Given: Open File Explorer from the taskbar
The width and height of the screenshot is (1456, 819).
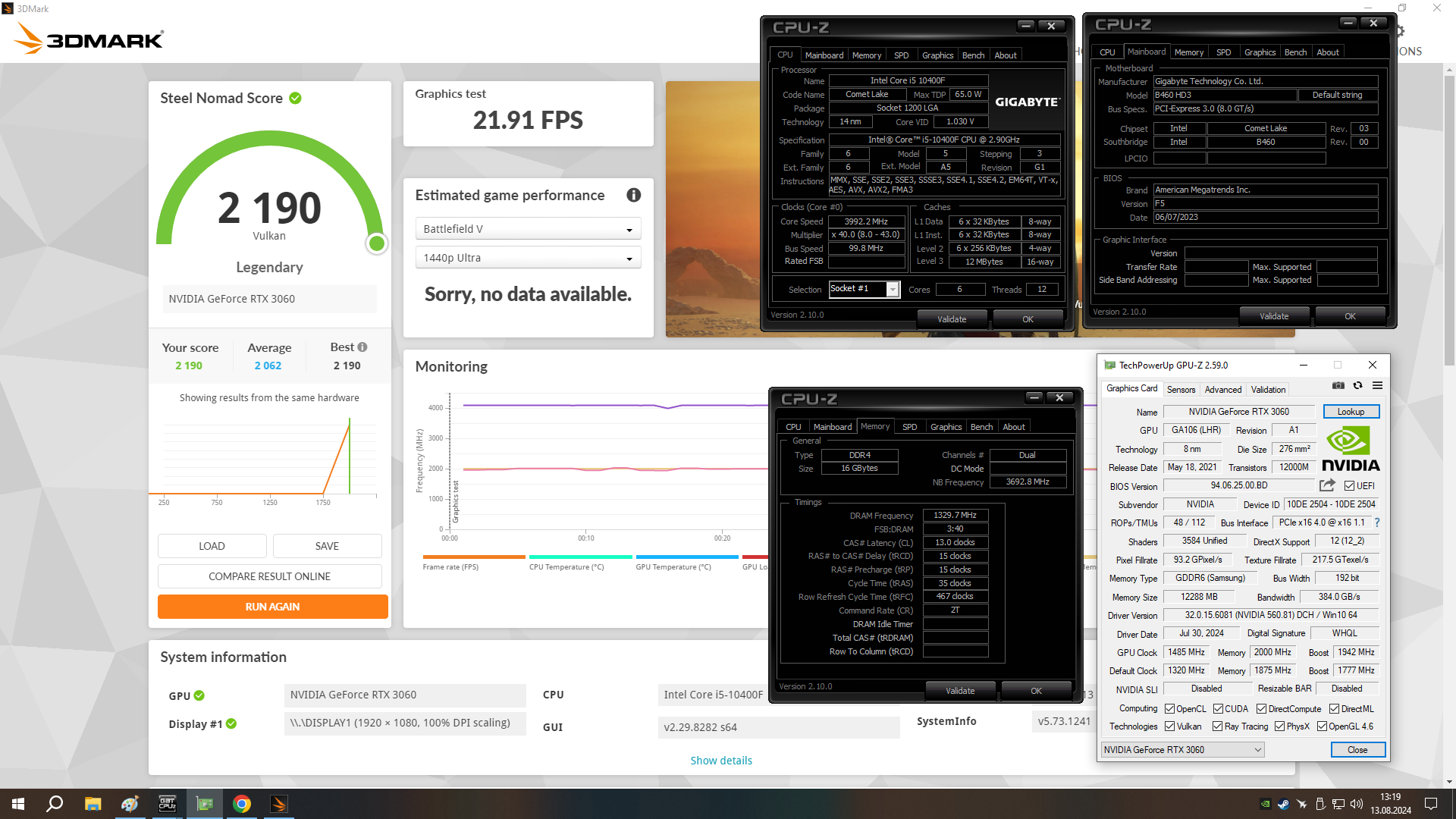Looking at the screenshot, I should click(93, 804).
